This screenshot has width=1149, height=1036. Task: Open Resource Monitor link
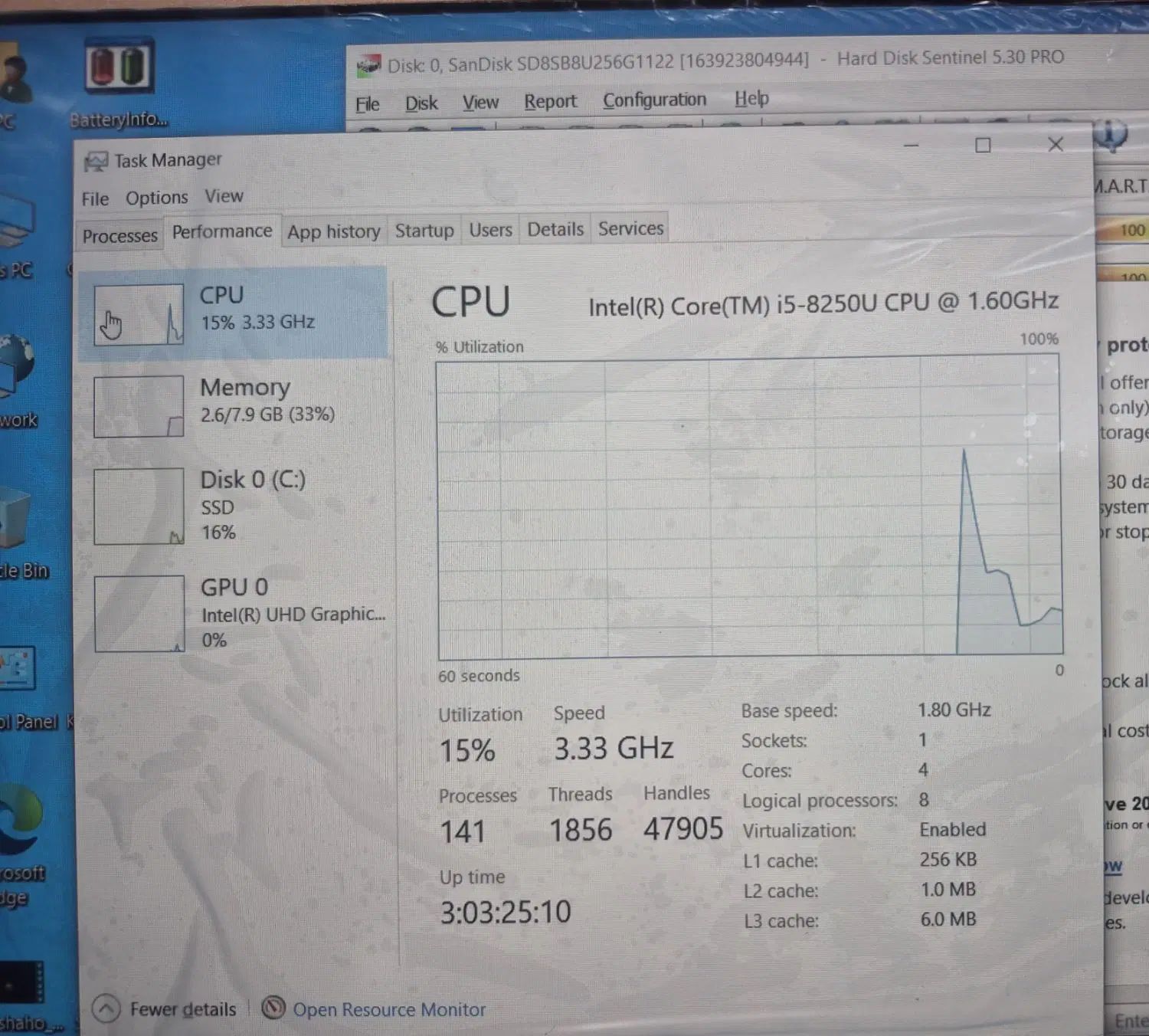tap(389, 1009)
